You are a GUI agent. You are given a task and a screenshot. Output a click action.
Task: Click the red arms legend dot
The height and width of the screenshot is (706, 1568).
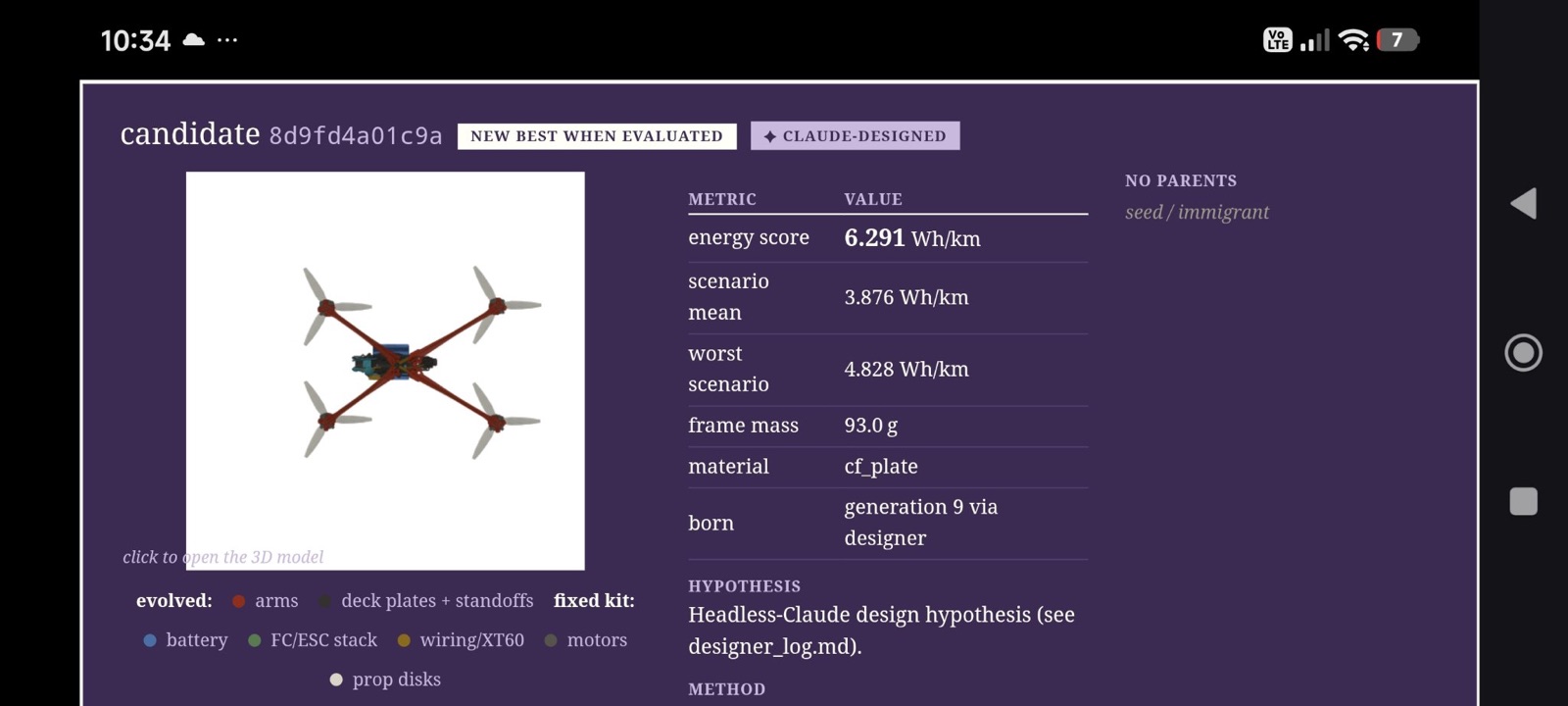click(238, 601)
